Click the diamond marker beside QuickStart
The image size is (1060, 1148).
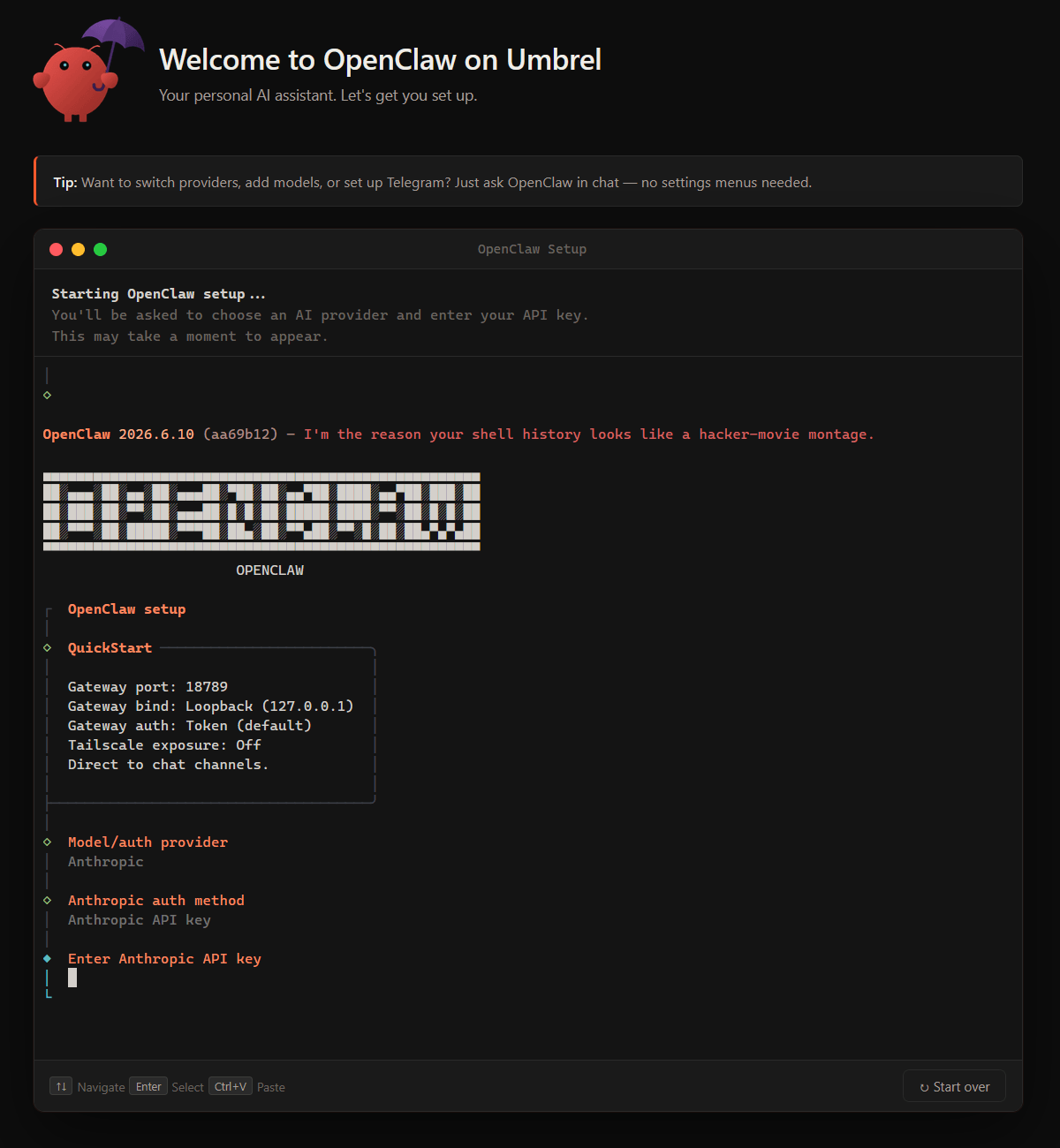point(47,647)
